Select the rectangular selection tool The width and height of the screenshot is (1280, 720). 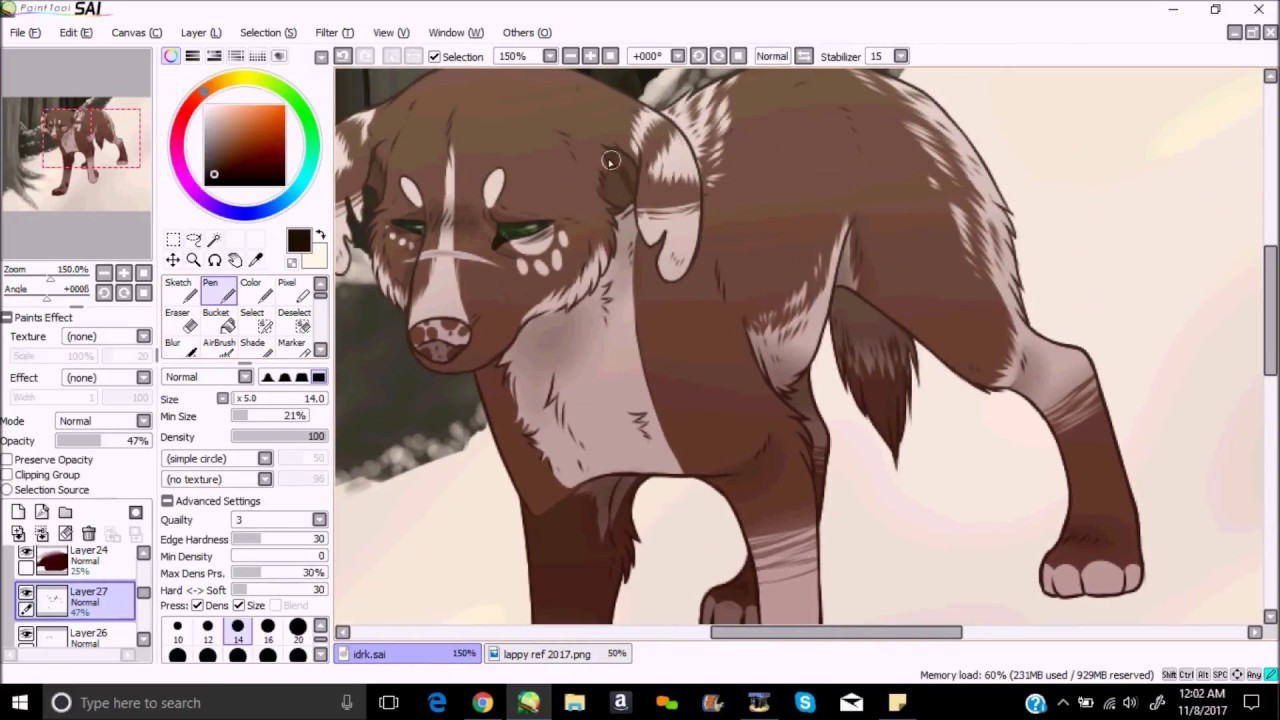click(173, 239)
